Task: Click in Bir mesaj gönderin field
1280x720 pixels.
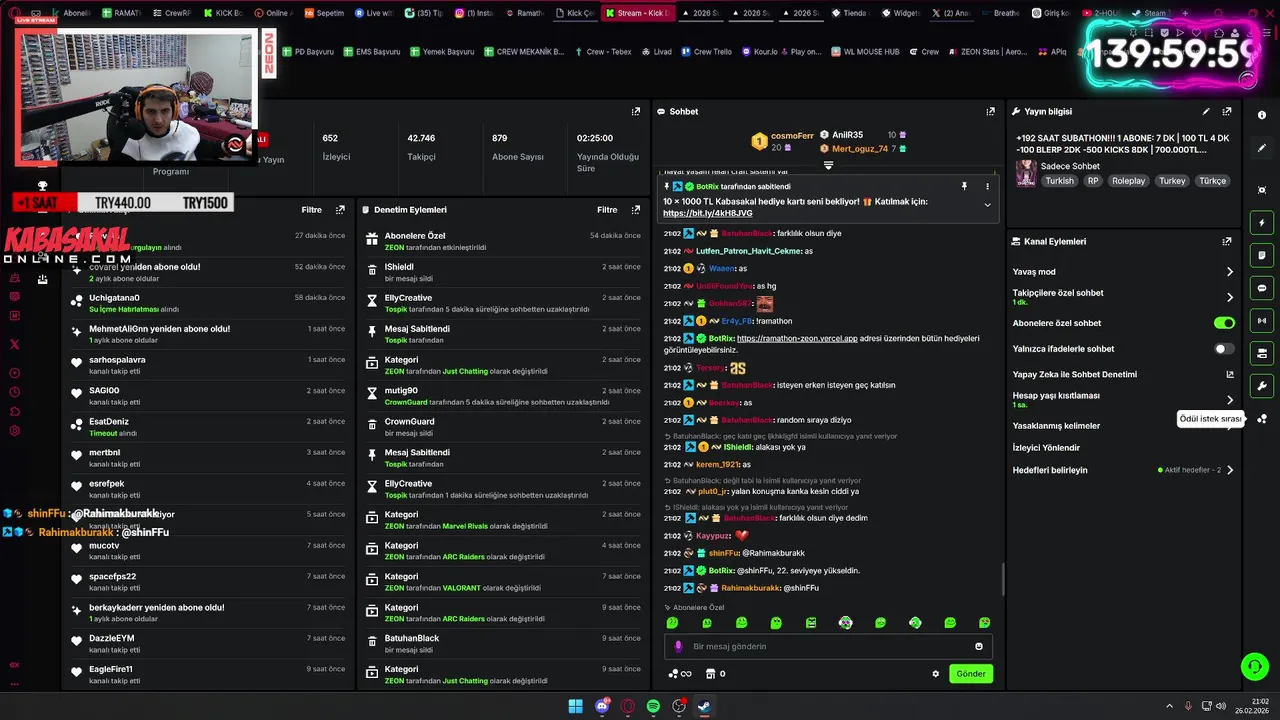Action: pyautogui.click(x=828, y=646)
